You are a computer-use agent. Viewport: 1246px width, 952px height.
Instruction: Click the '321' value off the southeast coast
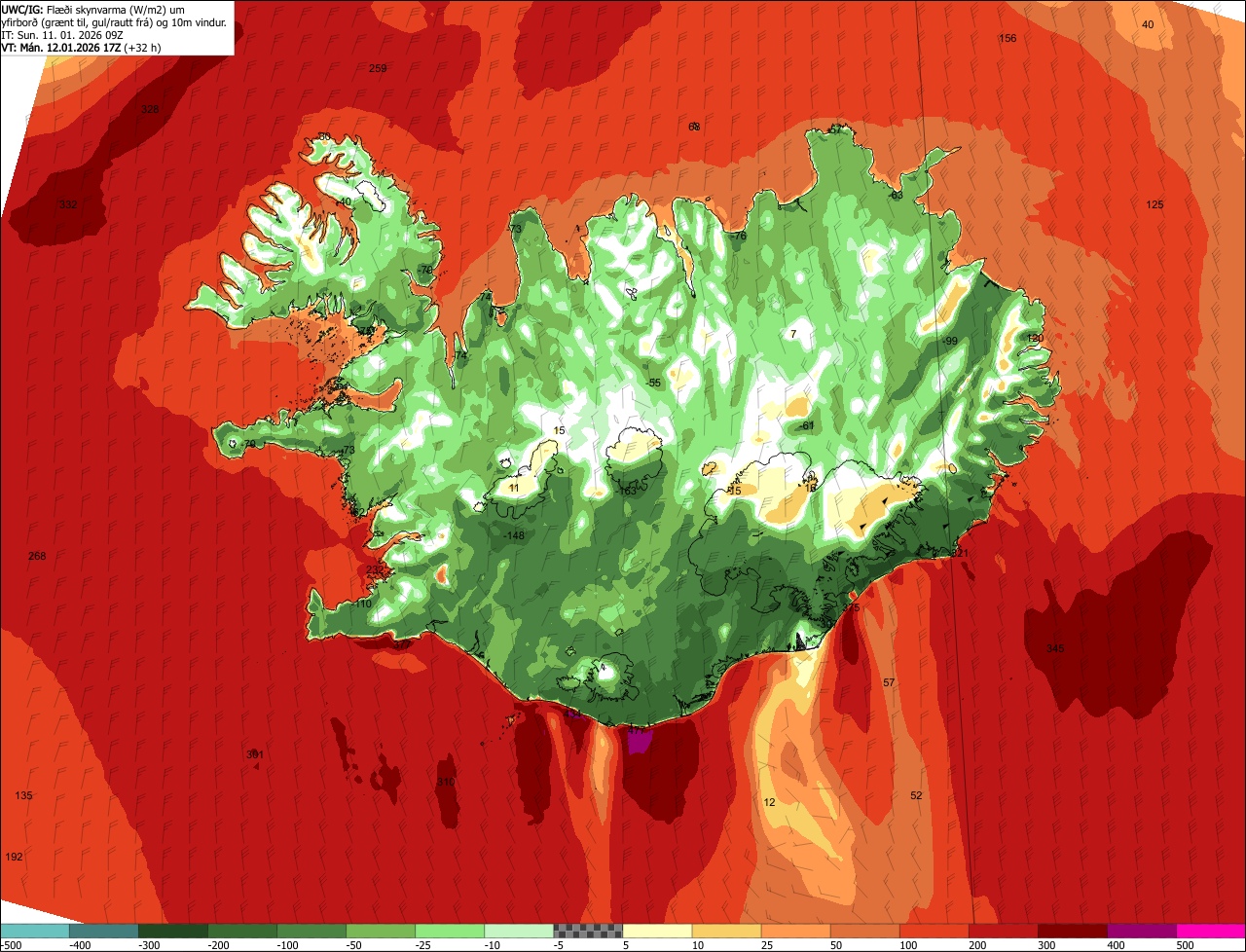pos(961,553)
